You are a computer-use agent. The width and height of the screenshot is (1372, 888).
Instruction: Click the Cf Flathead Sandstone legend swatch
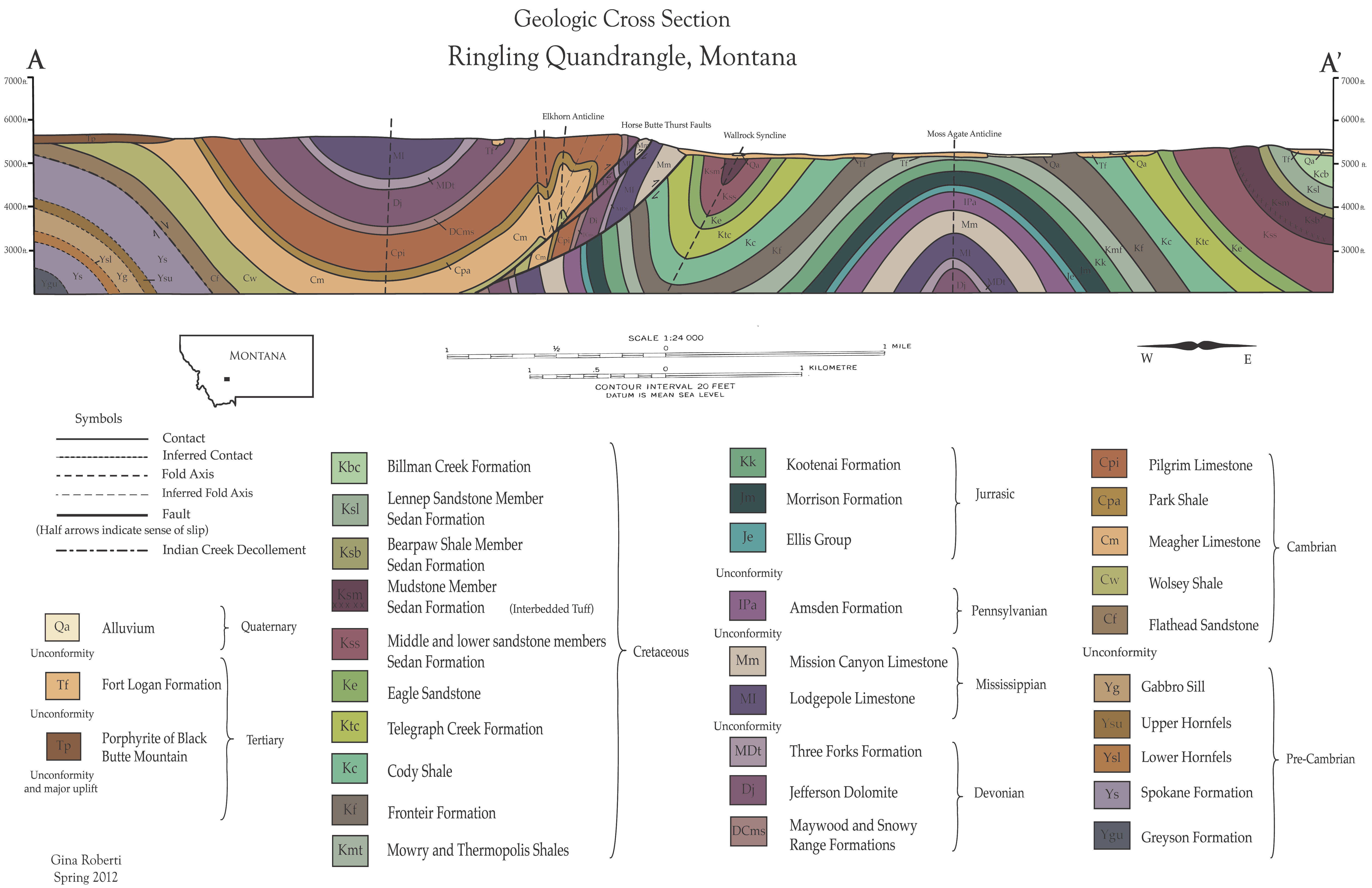(1110, 620)
